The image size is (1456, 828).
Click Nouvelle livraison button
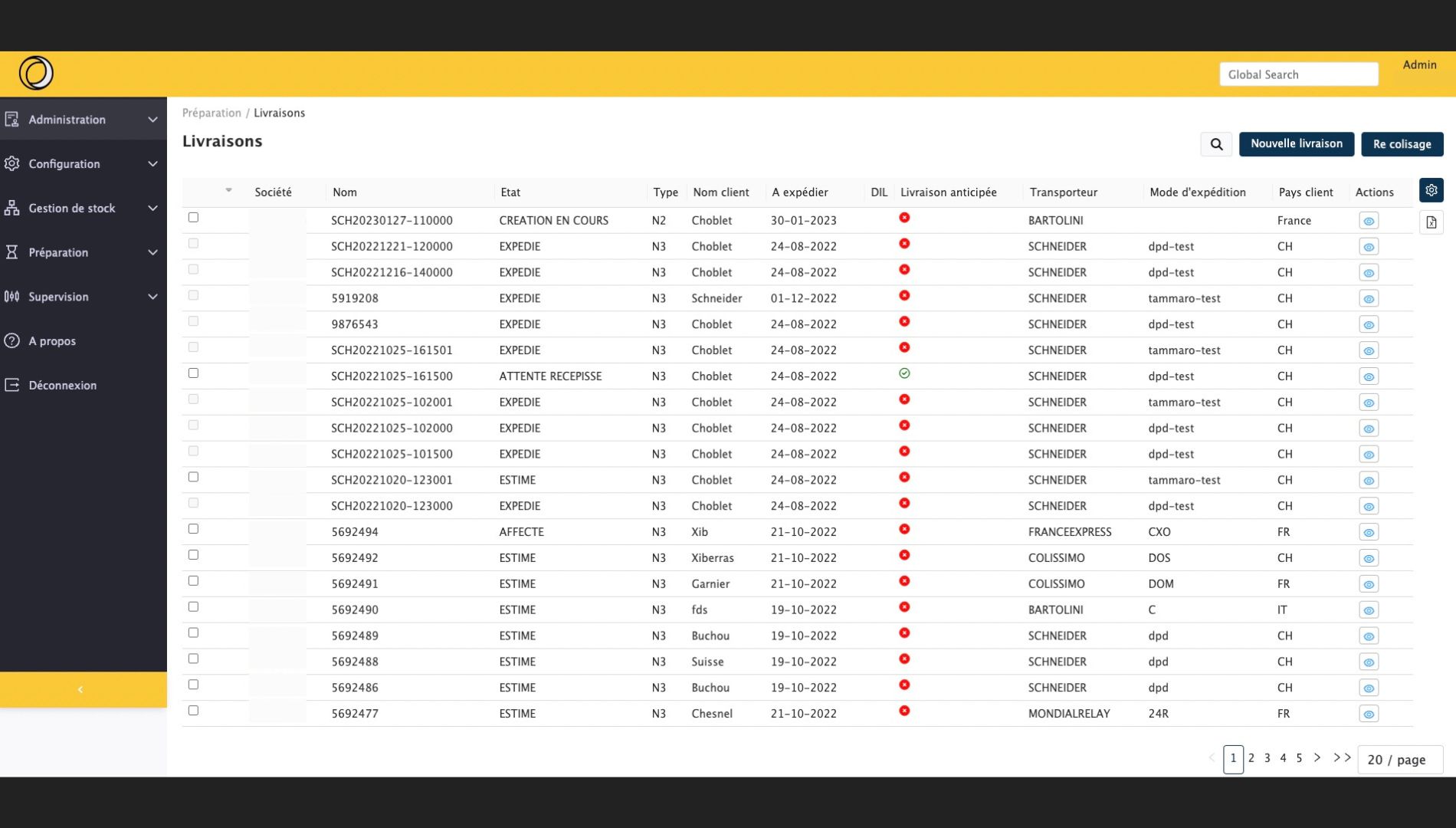[1296, 144]
